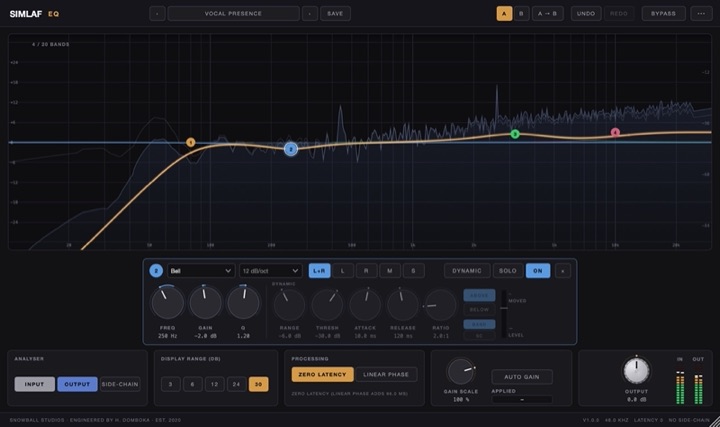
Task: Select green EQ band node 3
Action: point(515,134)
